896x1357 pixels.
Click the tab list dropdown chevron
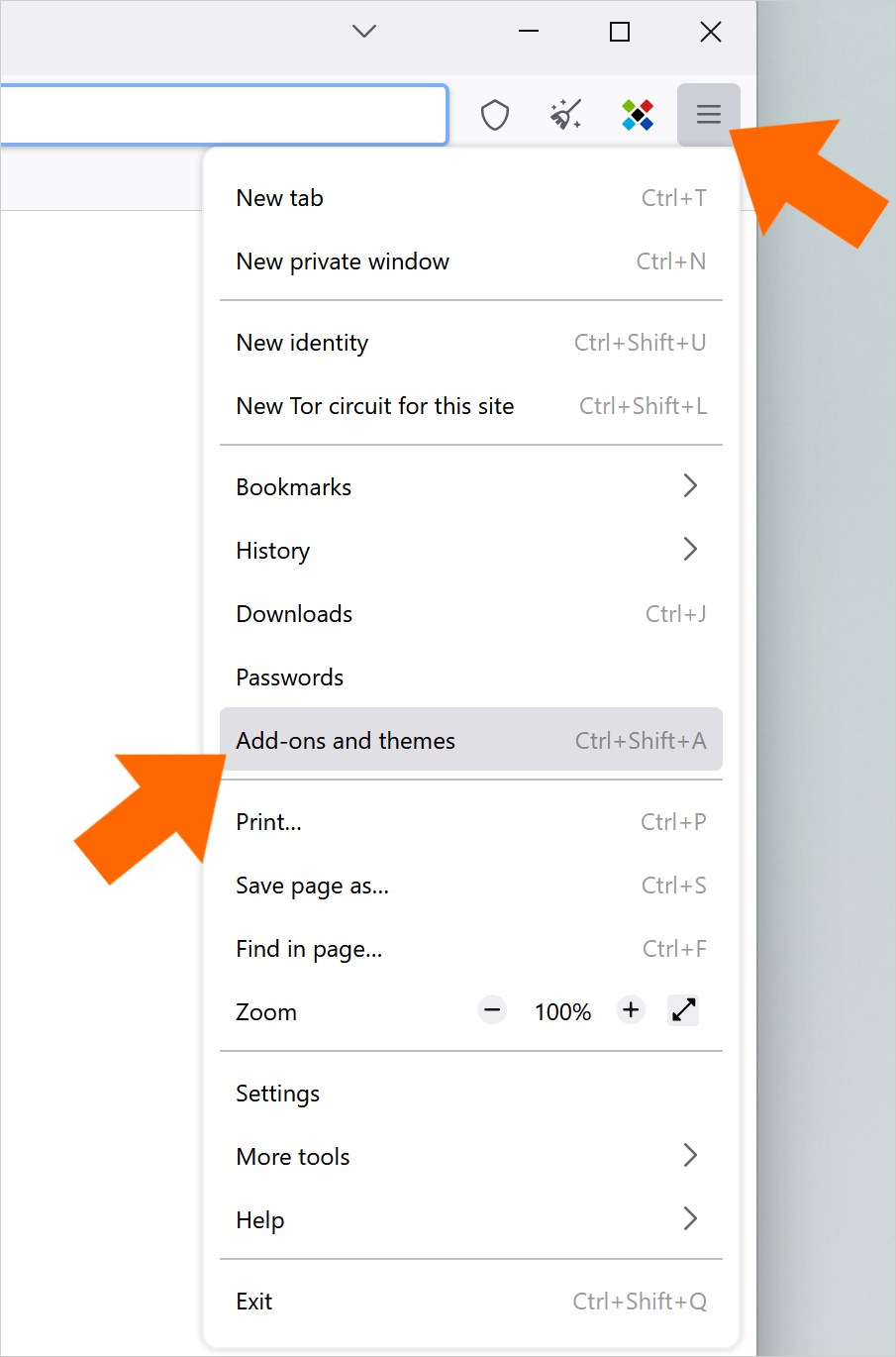coord(364,32)
